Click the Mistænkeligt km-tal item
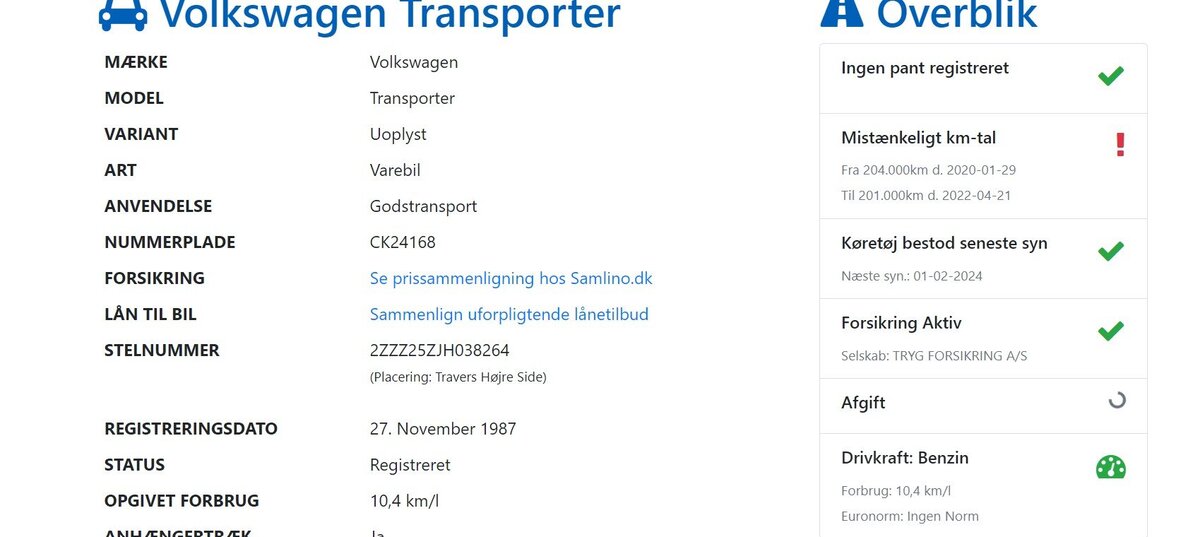1200x537 pixels. tap(918, 138)
